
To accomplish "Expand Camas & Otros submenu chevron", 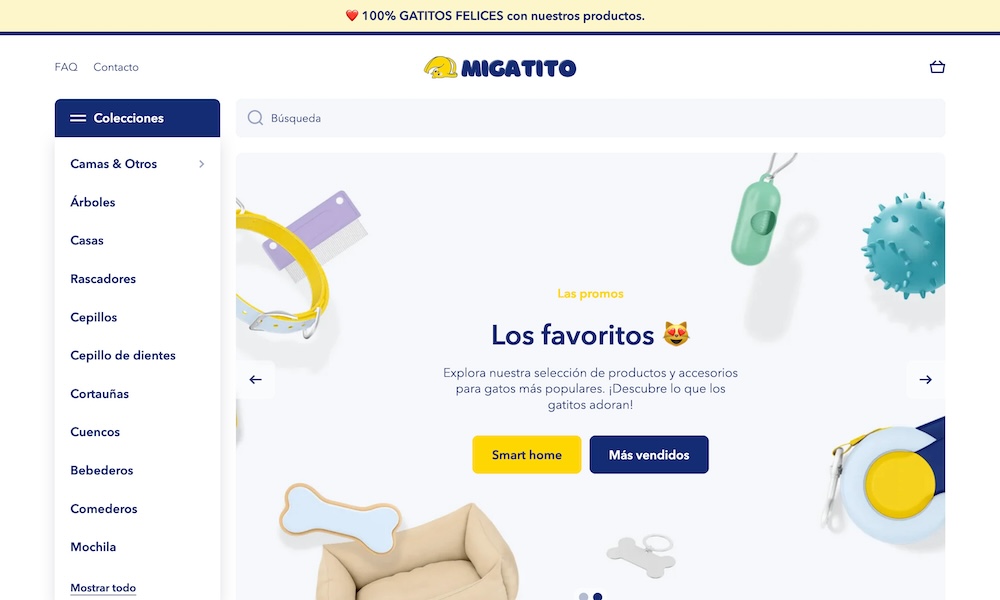I will tap(202, 164).
